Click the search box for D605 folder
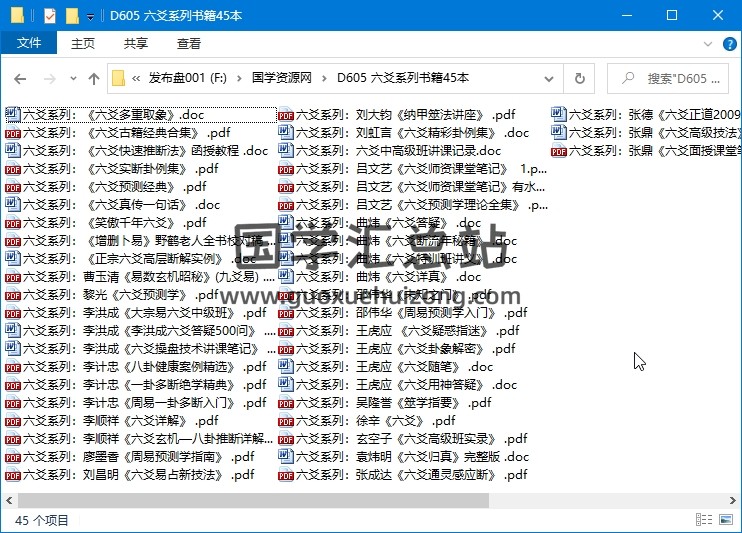This screenshot has height=533, width=742. click(673, 78)
